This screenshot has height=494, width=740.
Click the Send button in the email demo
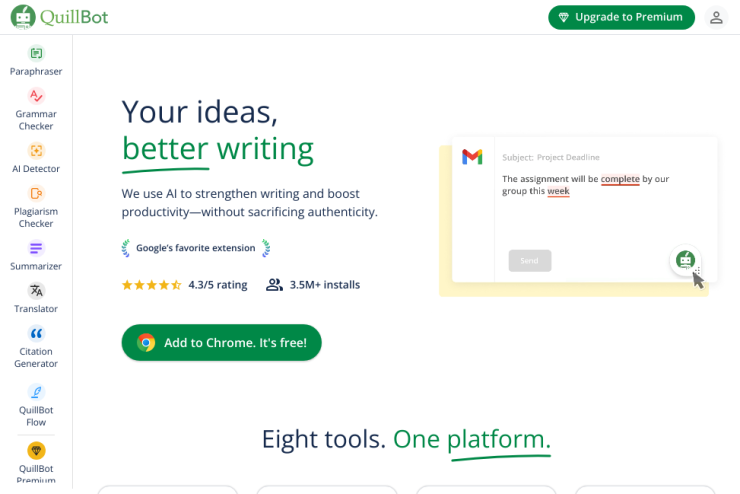(x=530, y=260)
